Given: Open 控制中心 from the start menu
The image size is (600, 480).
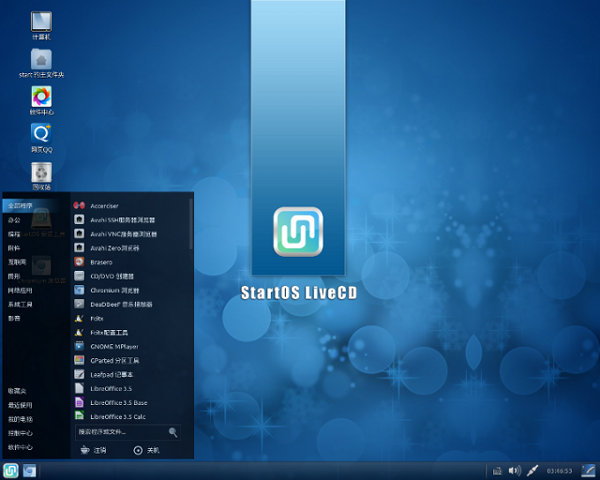Looking at the screenshot, I should coord(20,433).
